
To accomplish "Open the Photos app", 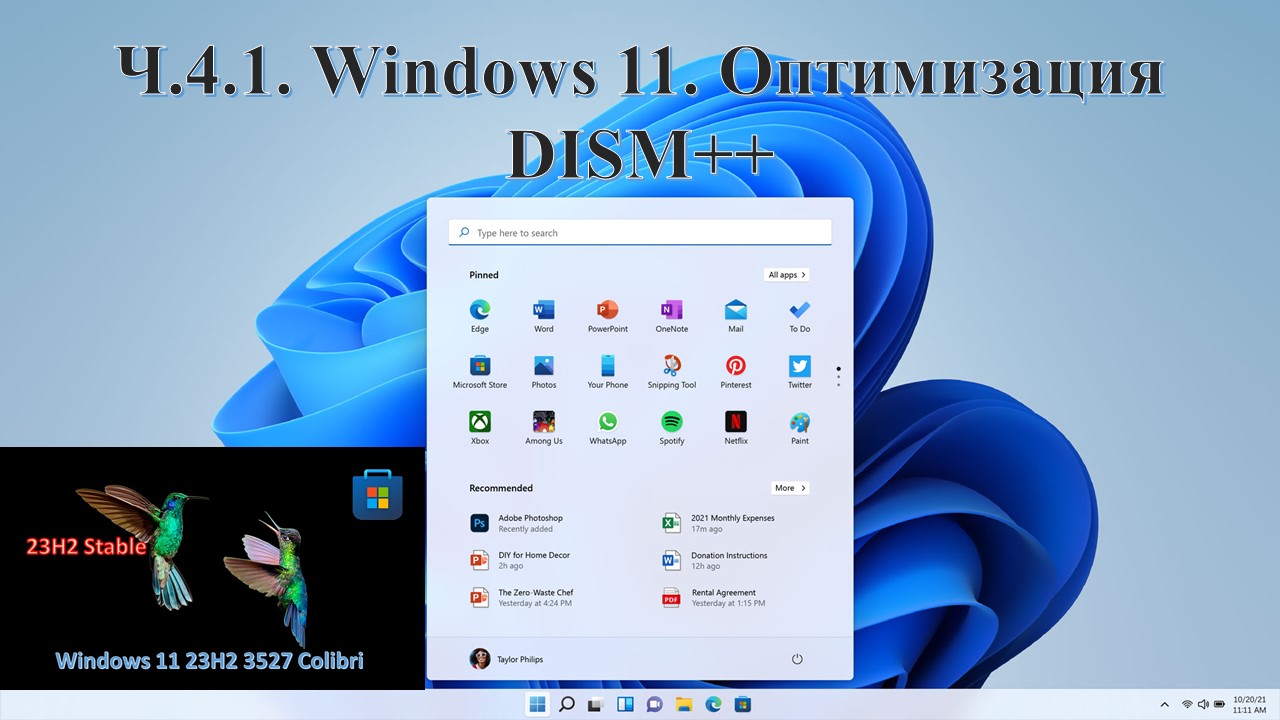I will [x=544, y=372].
